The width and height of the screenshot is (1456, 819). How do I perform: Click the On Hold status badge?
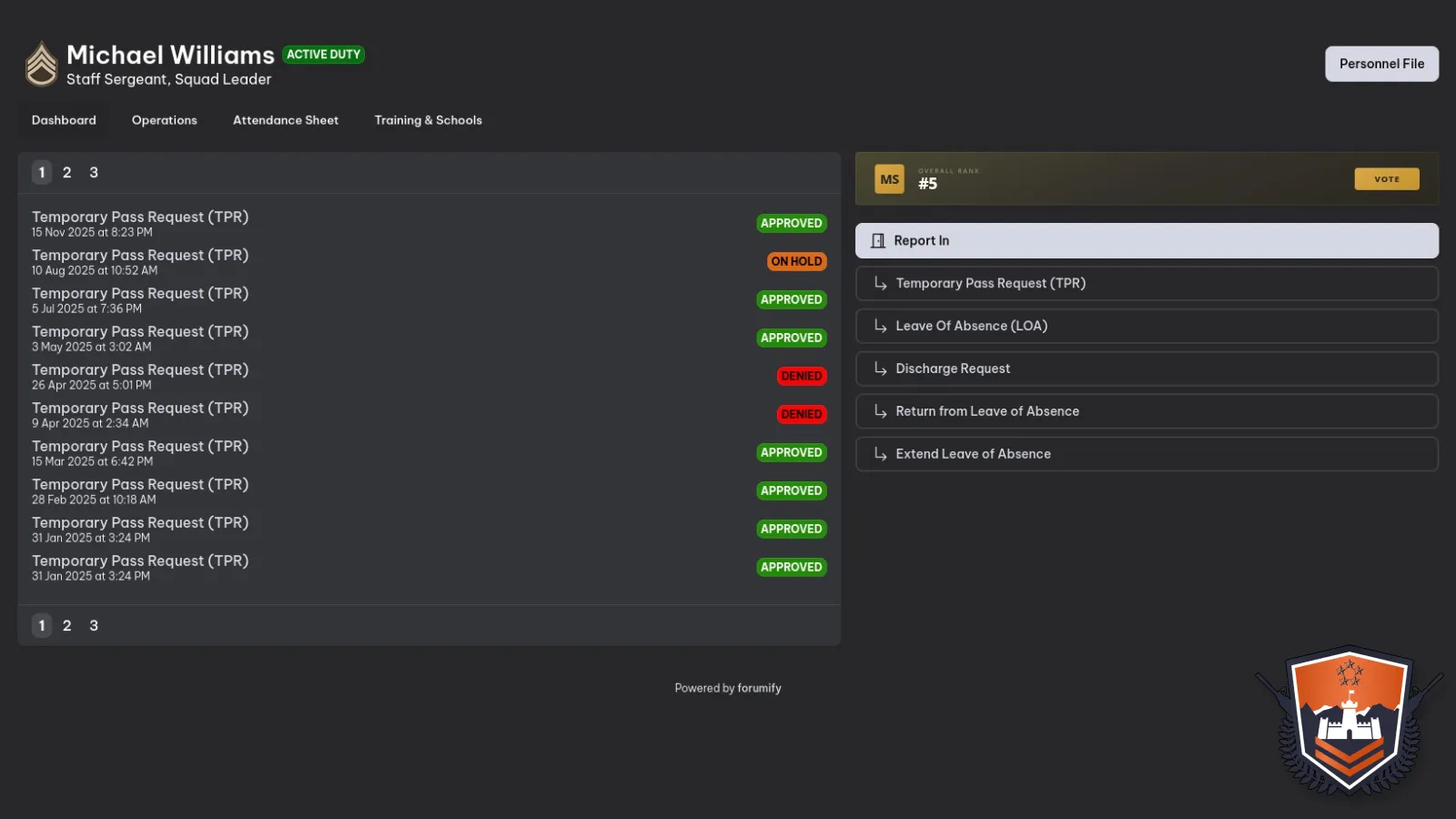tap(796, 262)
